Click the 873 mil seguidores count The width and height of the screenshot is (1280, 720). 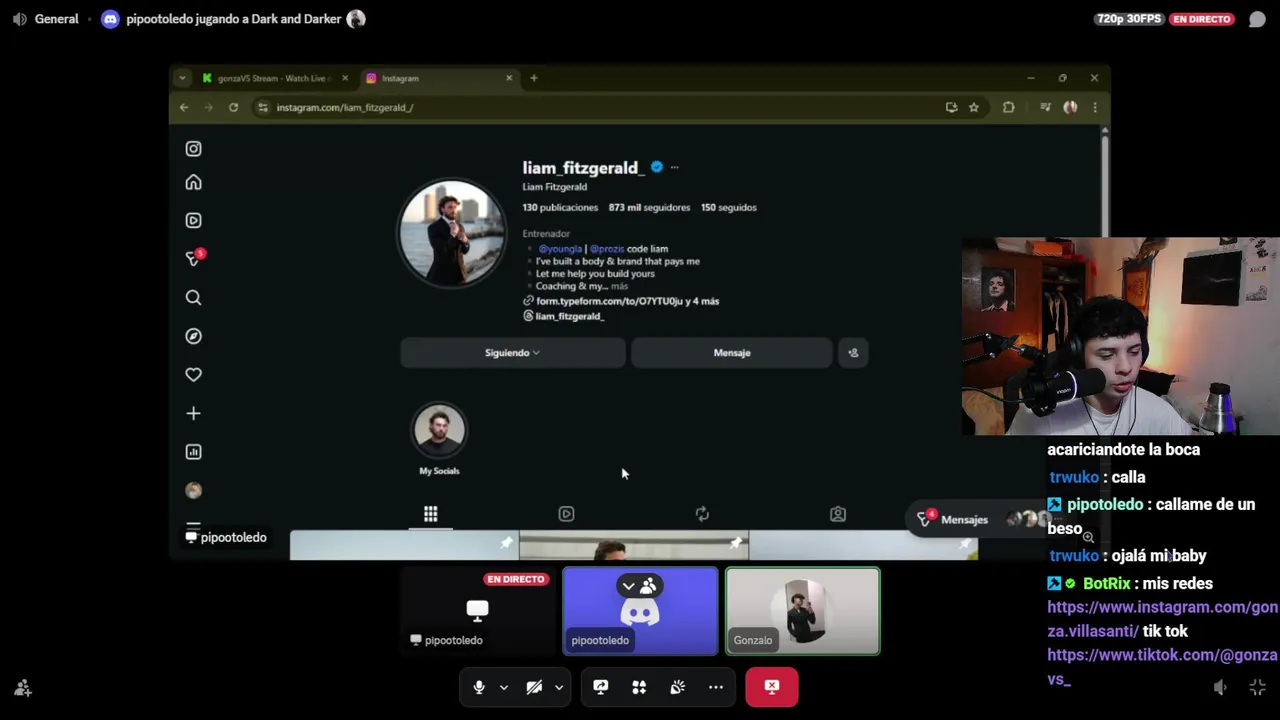649,208
